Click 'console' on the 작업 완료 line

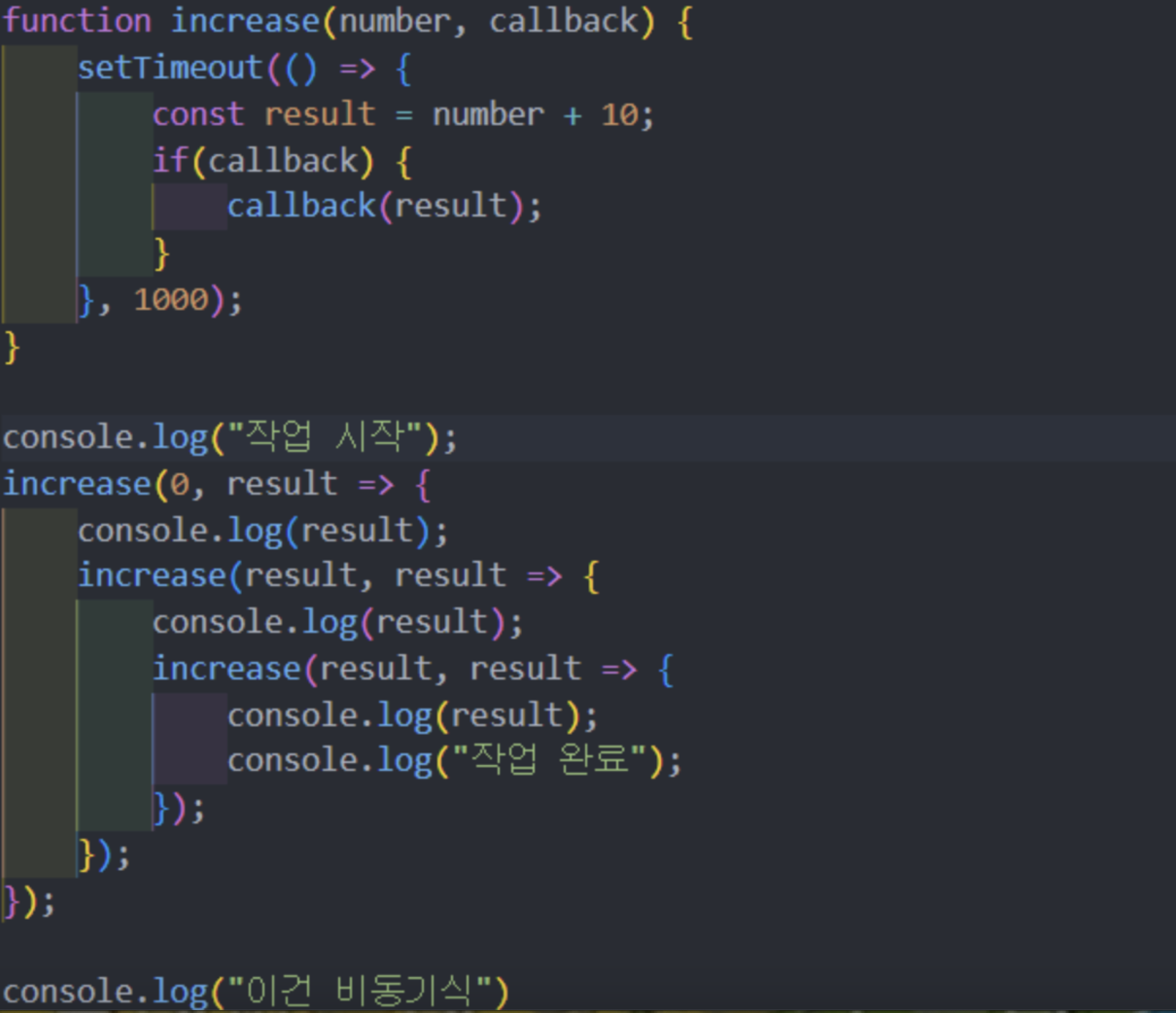(292, 761)
